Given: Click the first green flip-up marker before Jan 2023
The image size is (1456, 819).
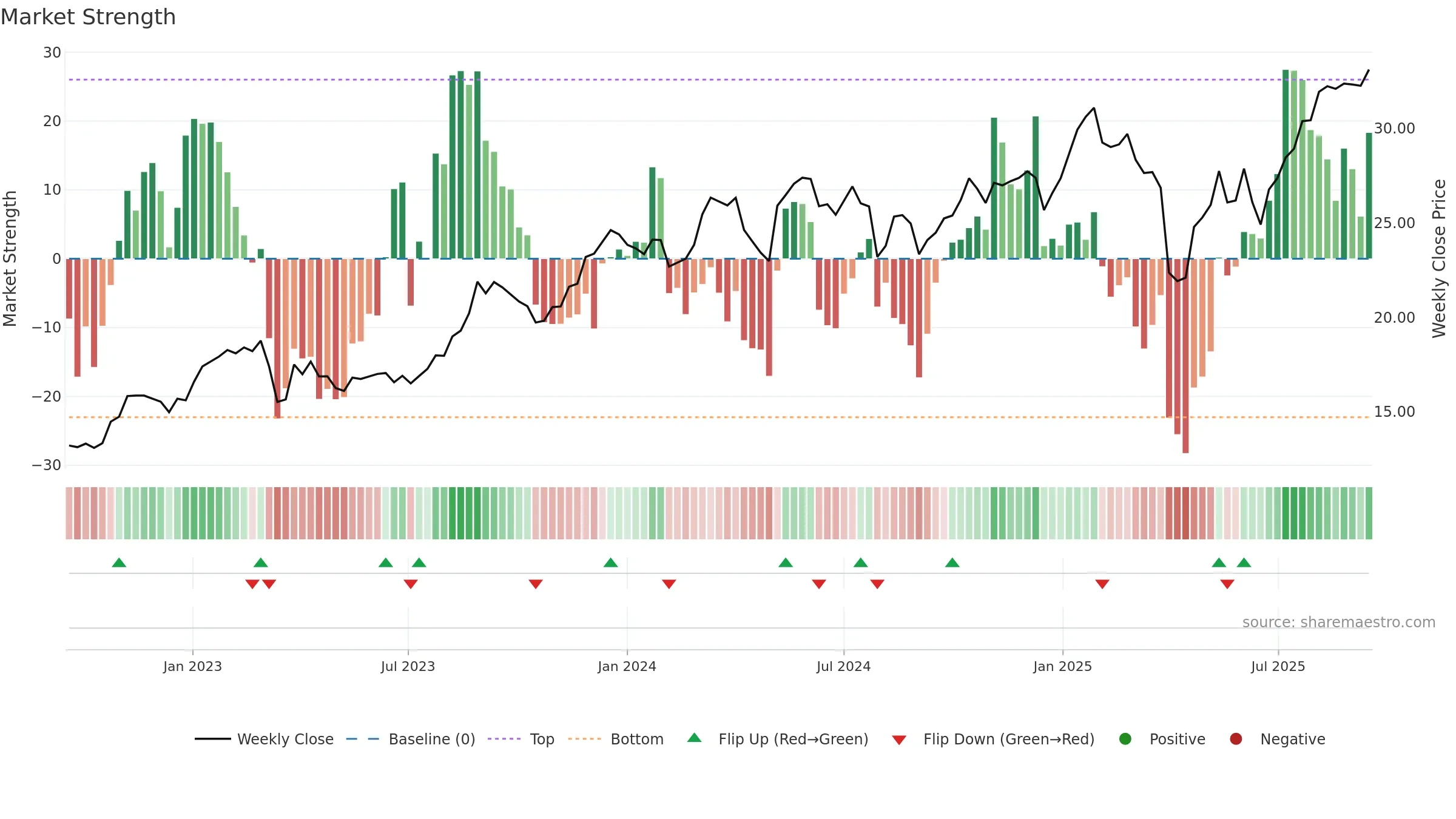Looking at the screenshot, I should click(119, 562).
